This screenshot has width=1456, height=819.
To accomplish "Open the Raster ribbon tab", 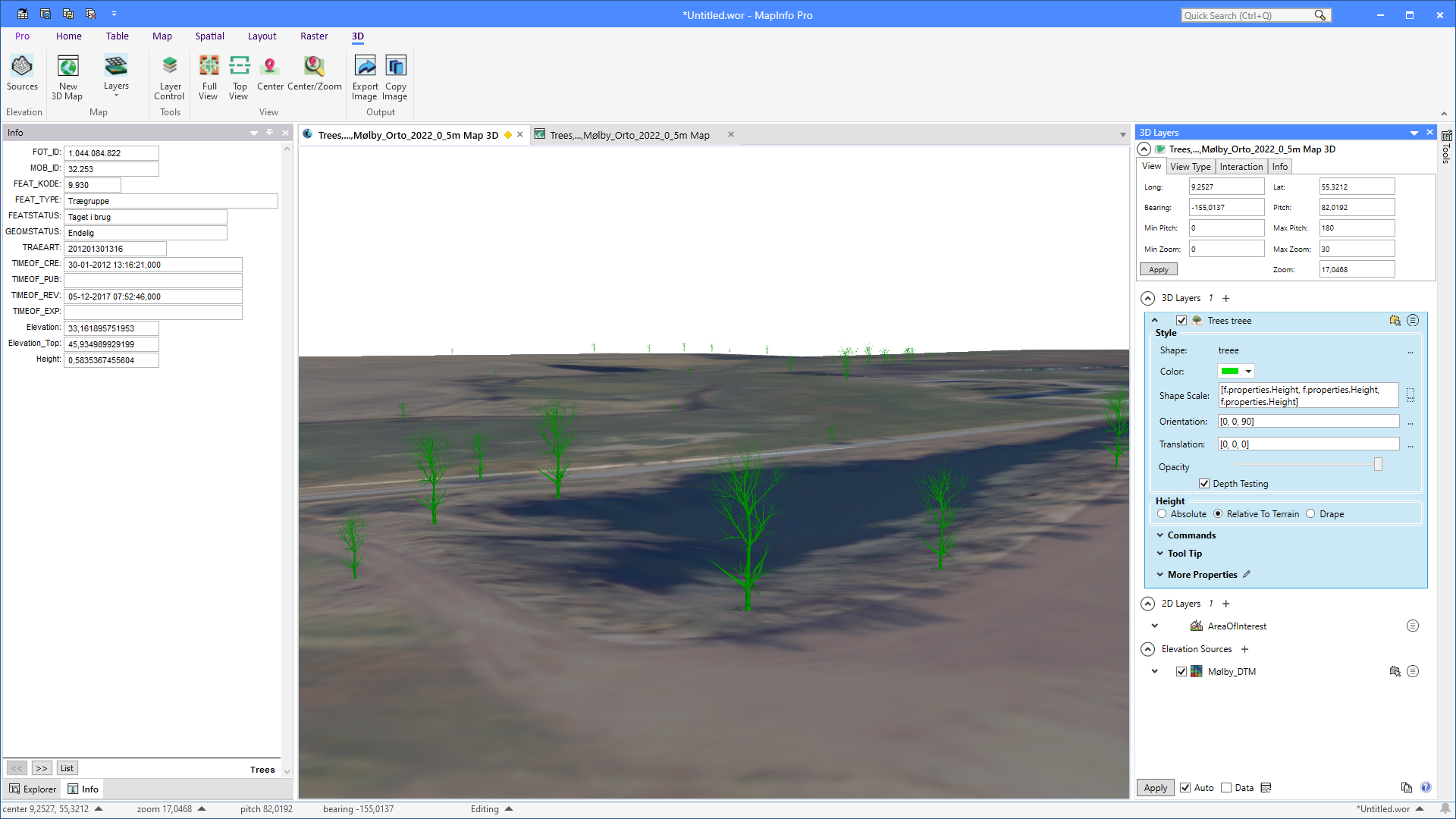I will [x=314, y=36].
